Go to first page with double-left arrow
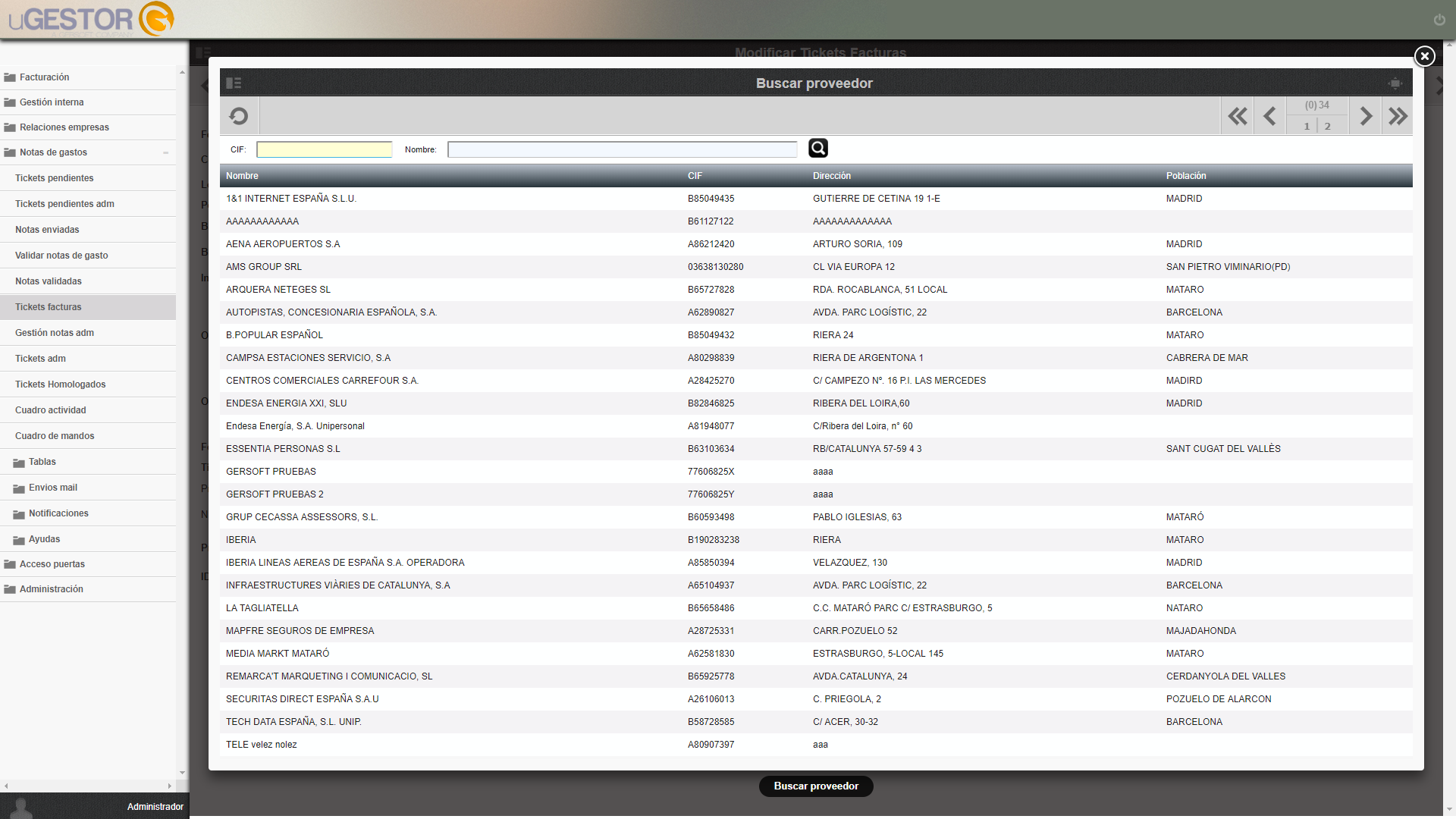 [1238, 116]
